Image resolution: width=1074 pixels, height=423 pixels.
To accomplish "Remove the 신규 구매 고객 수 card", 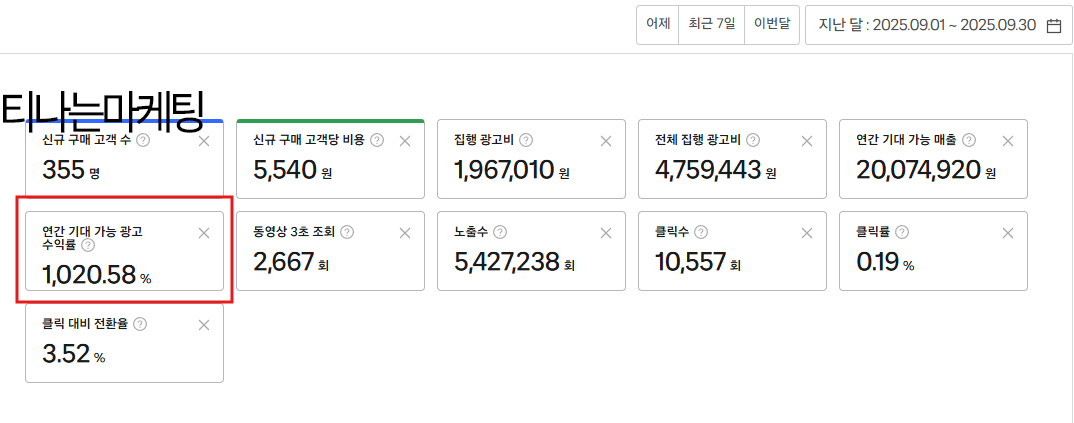I will [x=204, y=141].
